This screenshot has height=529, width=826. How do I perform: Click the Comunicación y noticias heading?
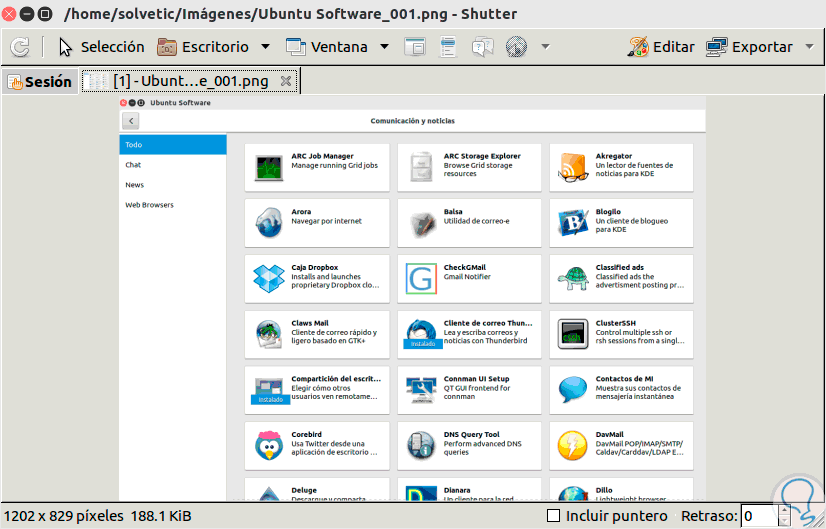[412, 121]
